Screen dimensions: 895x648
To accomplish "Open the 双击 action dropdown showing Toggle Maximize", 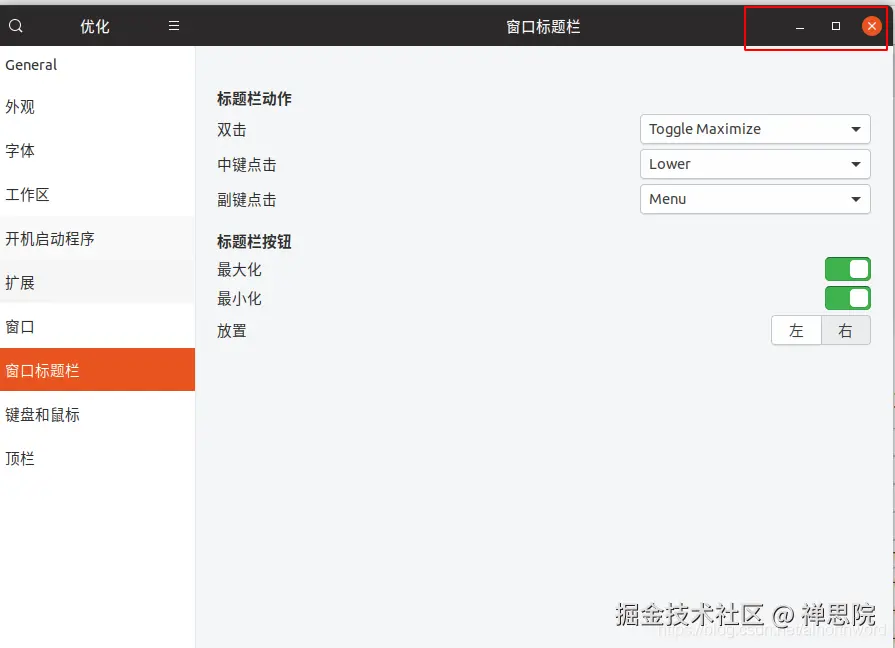I will tap(754, 129).
